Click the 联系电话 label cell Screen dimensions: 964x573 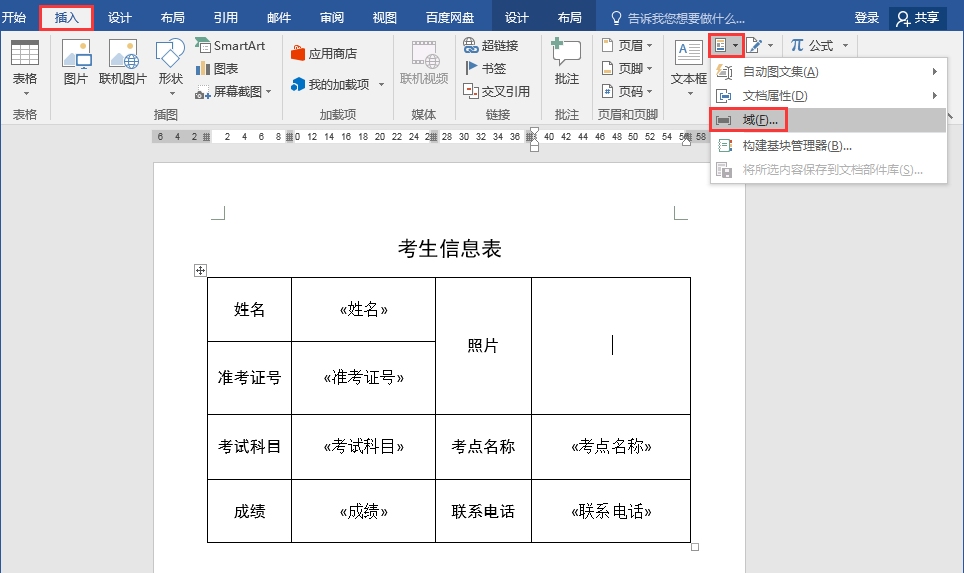pyautogui.click(x=483, y=512)
